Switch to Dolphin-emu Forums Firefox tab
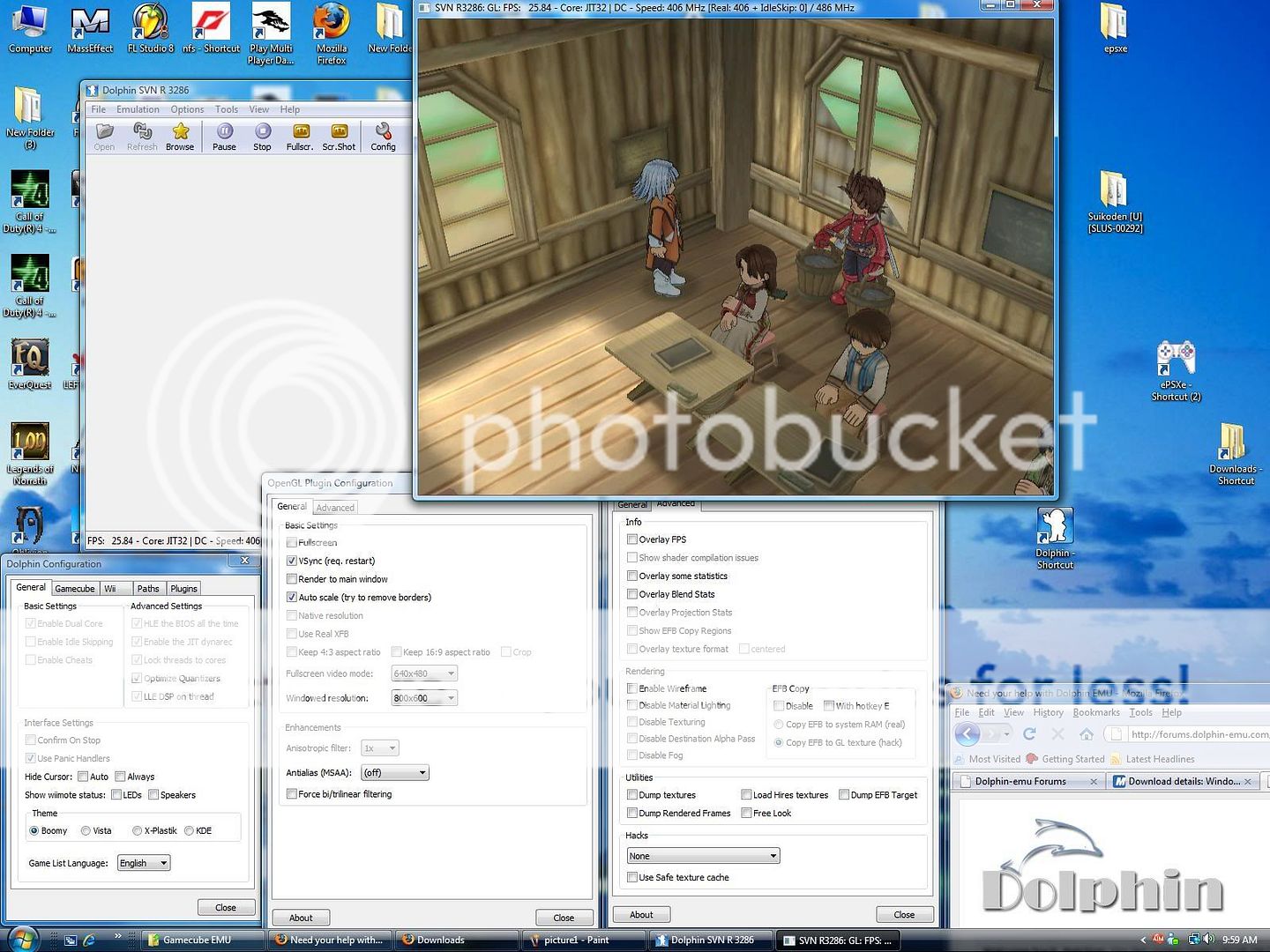 [1028, 781]
